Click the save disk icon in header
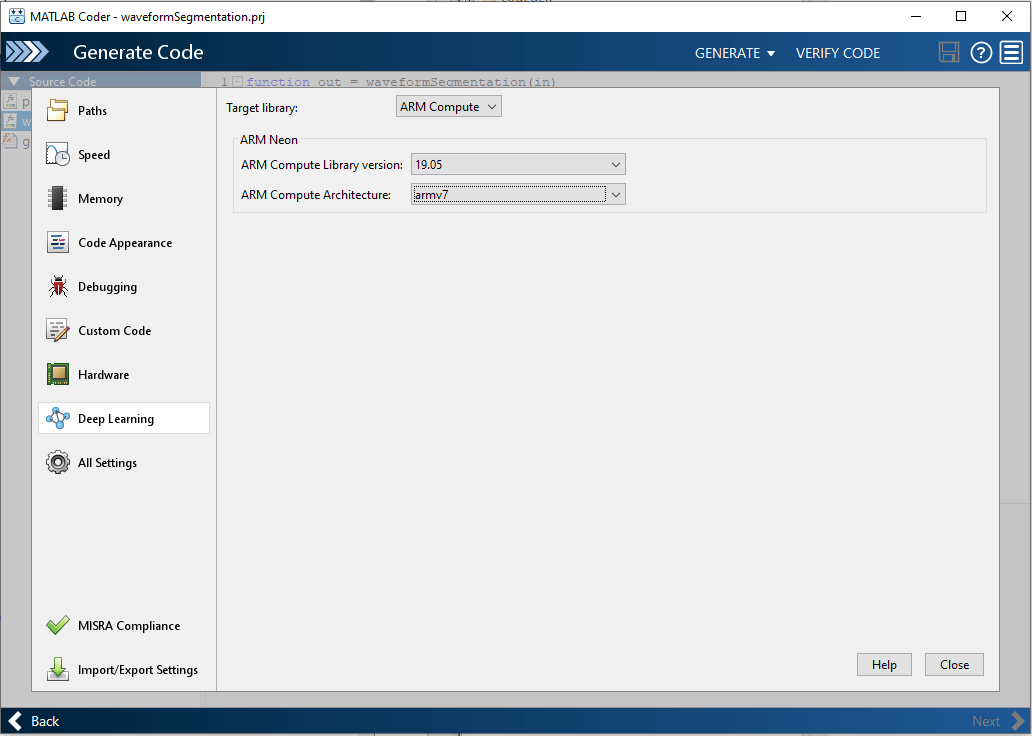1032x736 pixels. 949,53
